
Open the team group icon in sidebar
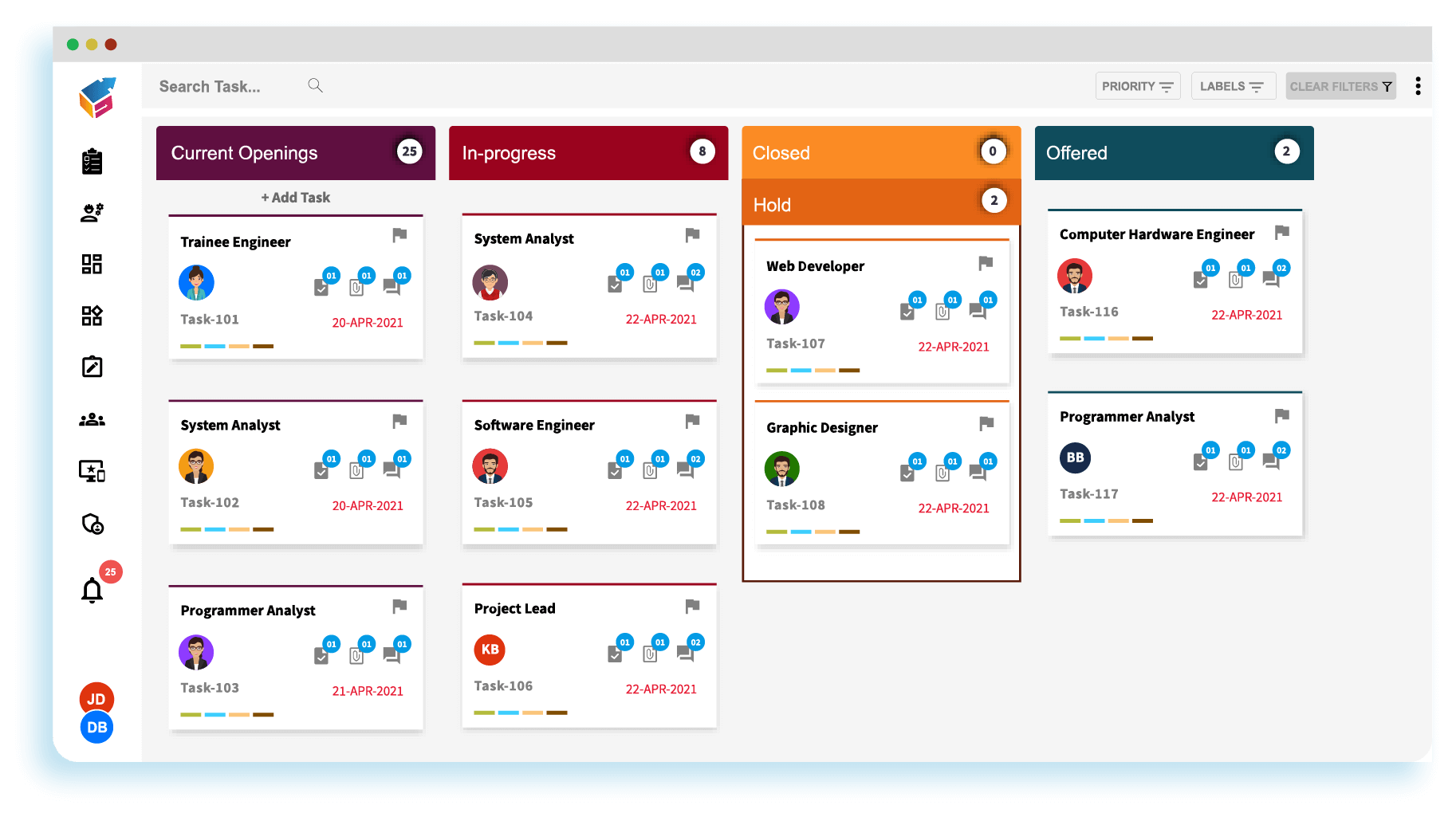pyautogui.click(x=92, y=419)
